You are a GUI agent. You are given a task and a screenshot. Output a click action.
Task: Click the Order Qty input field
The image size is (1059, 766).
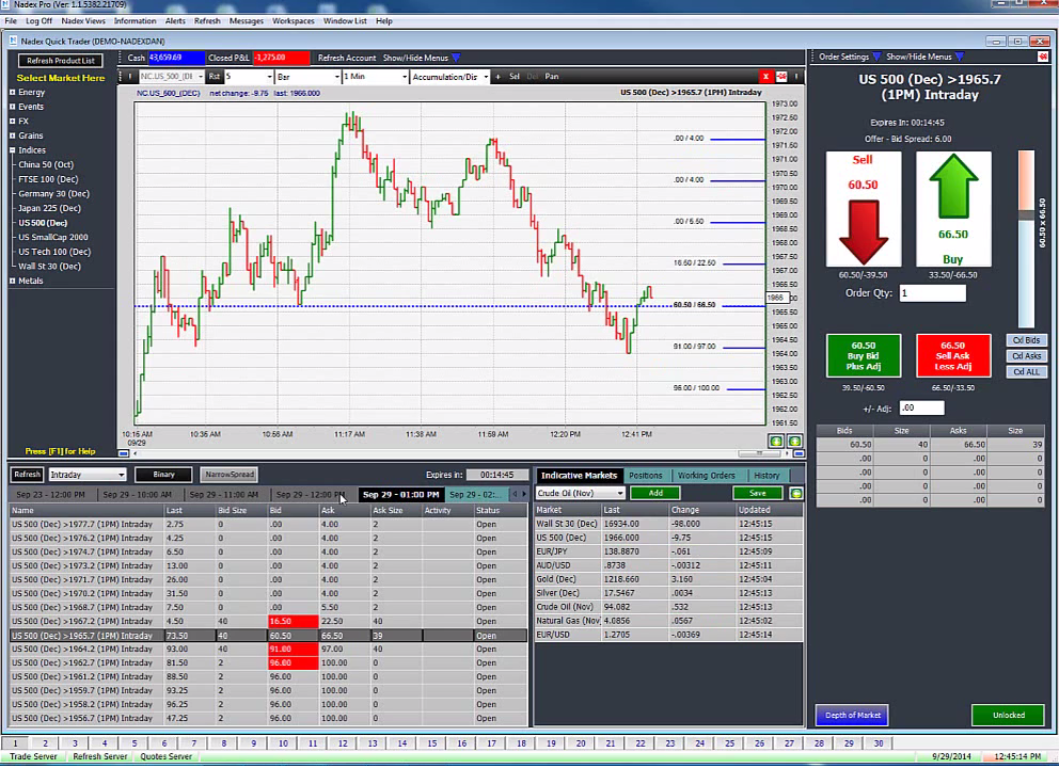click(932, 294)
